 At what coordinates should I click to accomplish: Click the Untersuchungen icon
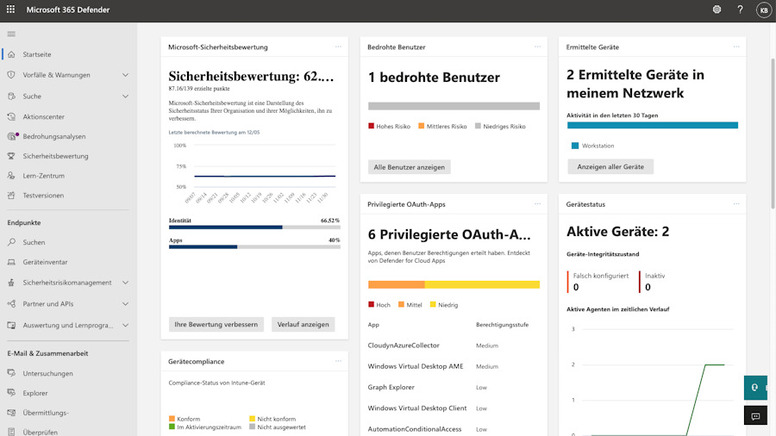[x=11, y=373]
